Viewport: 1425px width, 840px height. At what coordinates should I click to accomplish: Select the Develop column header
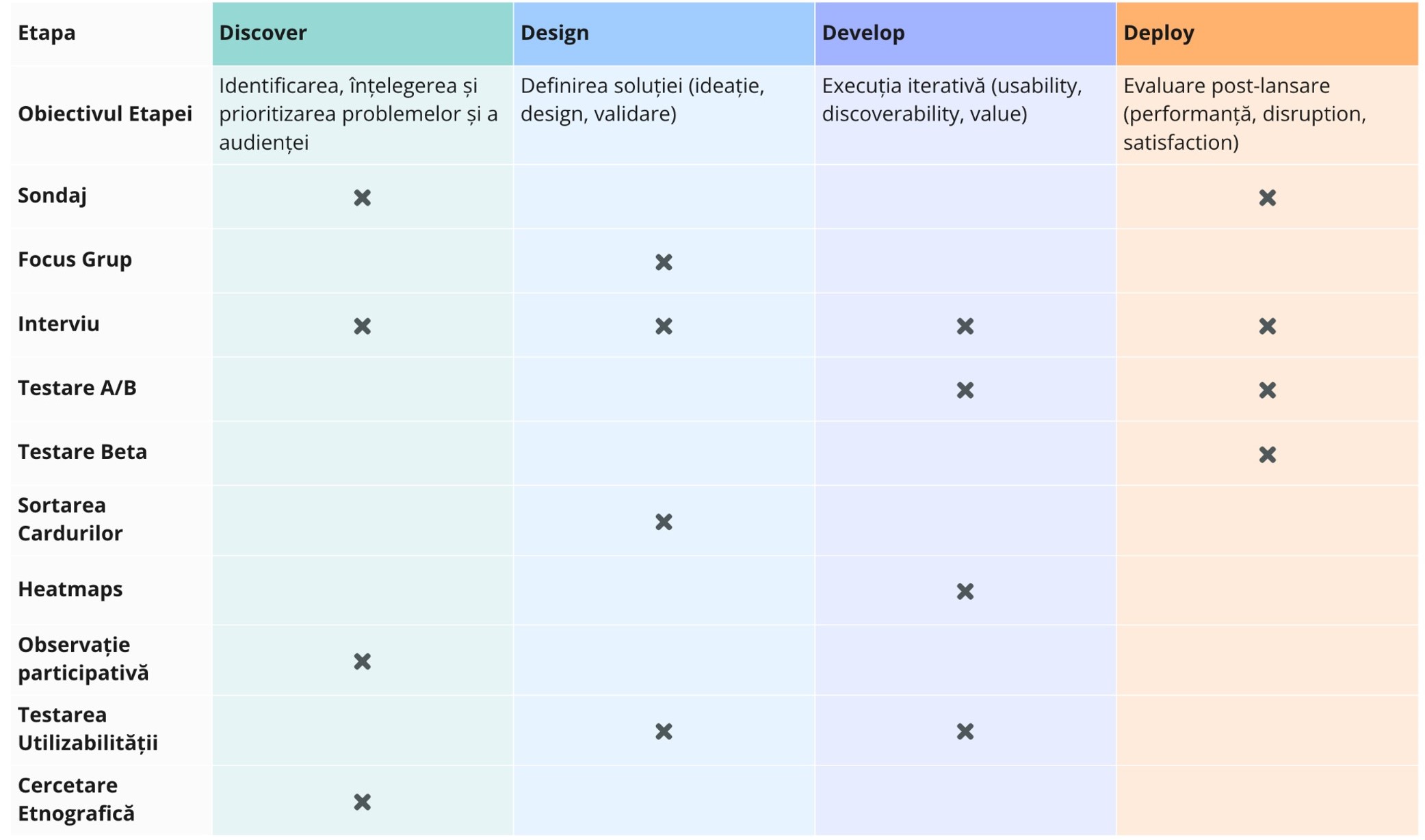point(965,33)
